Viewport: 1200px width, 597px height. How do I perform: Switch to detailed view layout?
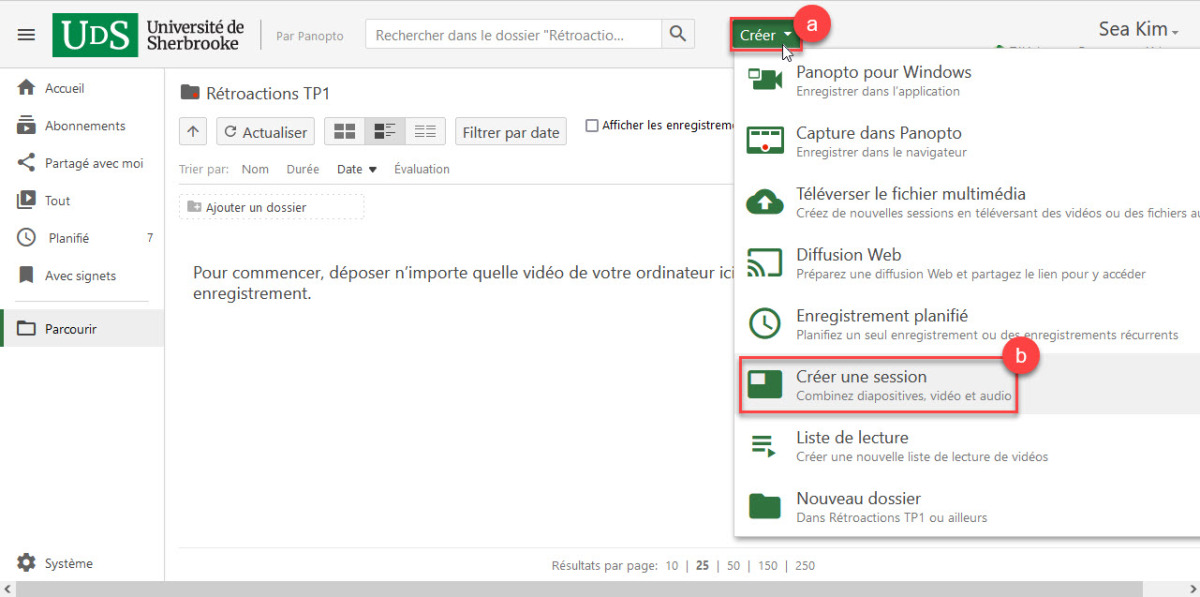click(385, 132)
